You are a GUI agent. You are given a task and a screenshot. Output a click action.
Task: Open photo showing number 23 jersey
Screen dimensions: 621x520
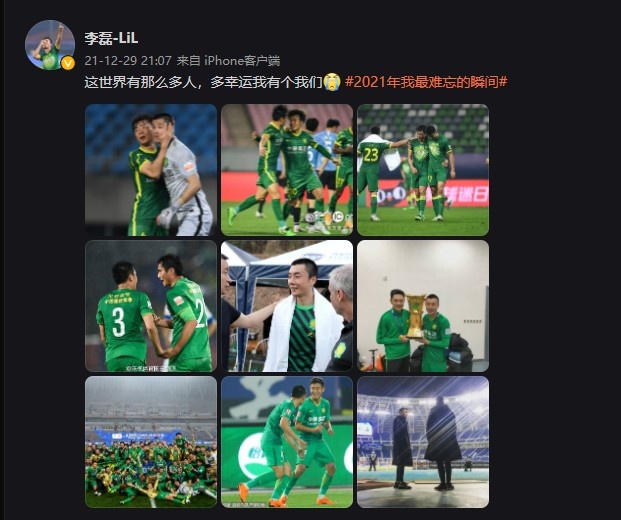click(x=423, y=170)
